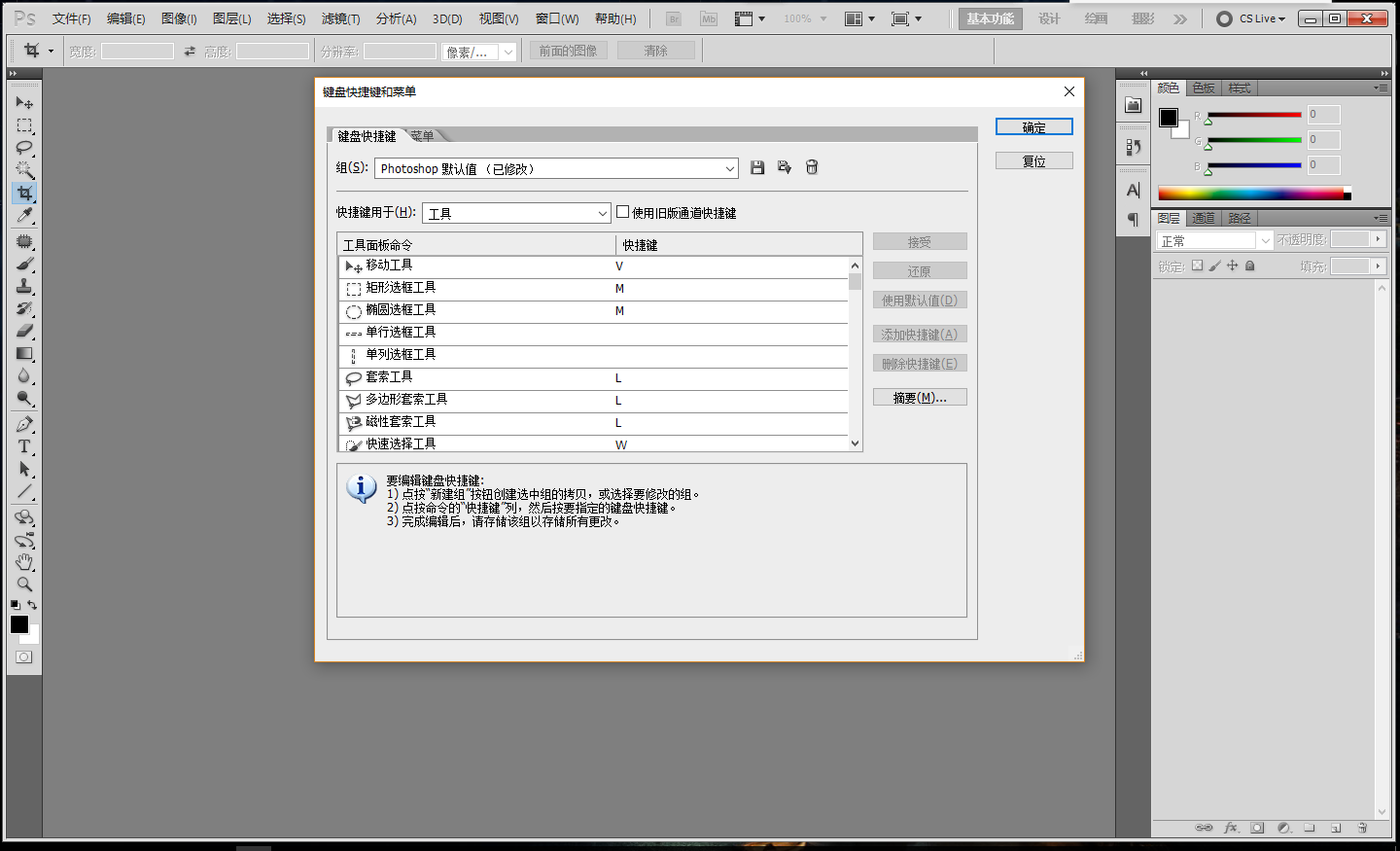Image resolution: width=1400 pixels, height=851 pixels.
Task: Select the History Brush tool
Action: [24, 308]
